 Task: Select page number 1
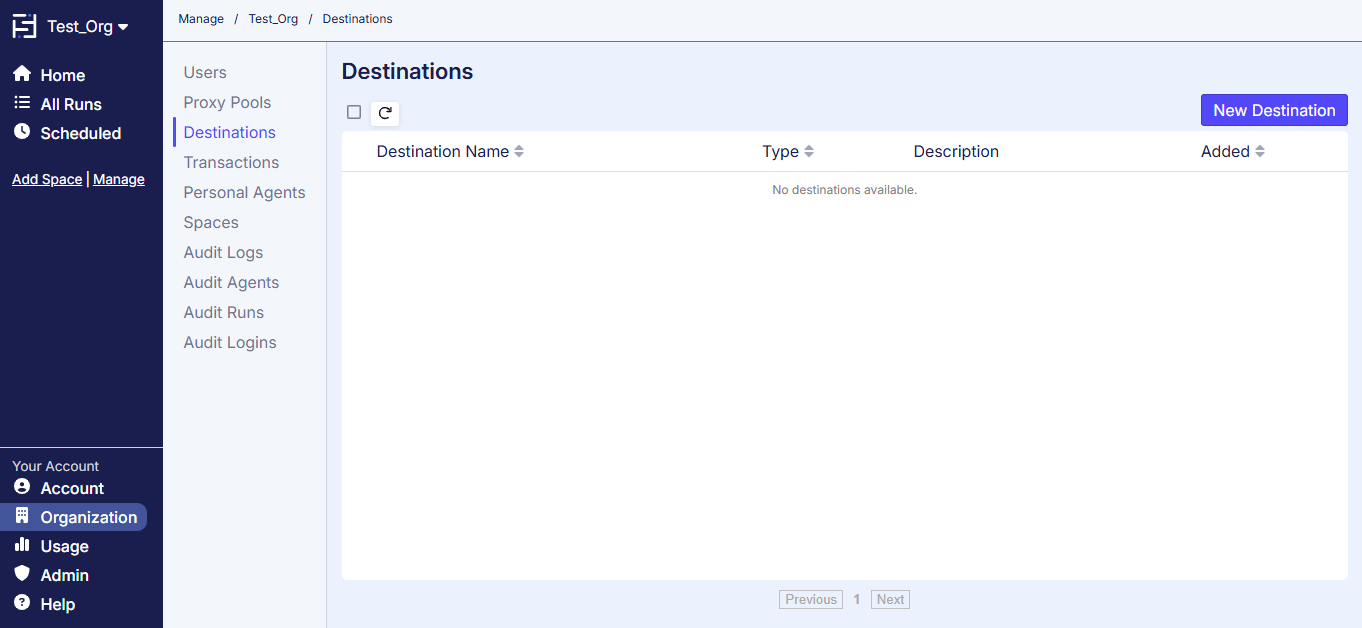point(857,600)
